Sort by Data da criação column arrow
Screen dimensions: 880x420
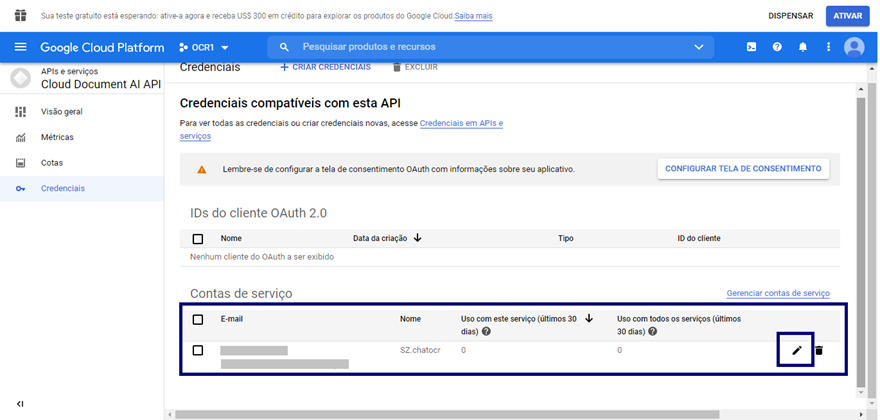click(417, 238)
